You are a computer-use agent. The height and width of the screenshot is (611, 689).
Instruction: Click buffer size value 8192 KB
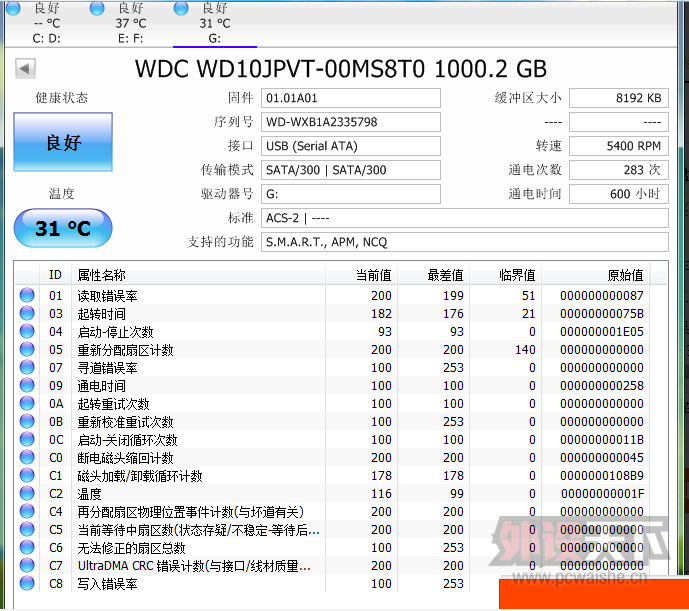[x=619, y=98]
